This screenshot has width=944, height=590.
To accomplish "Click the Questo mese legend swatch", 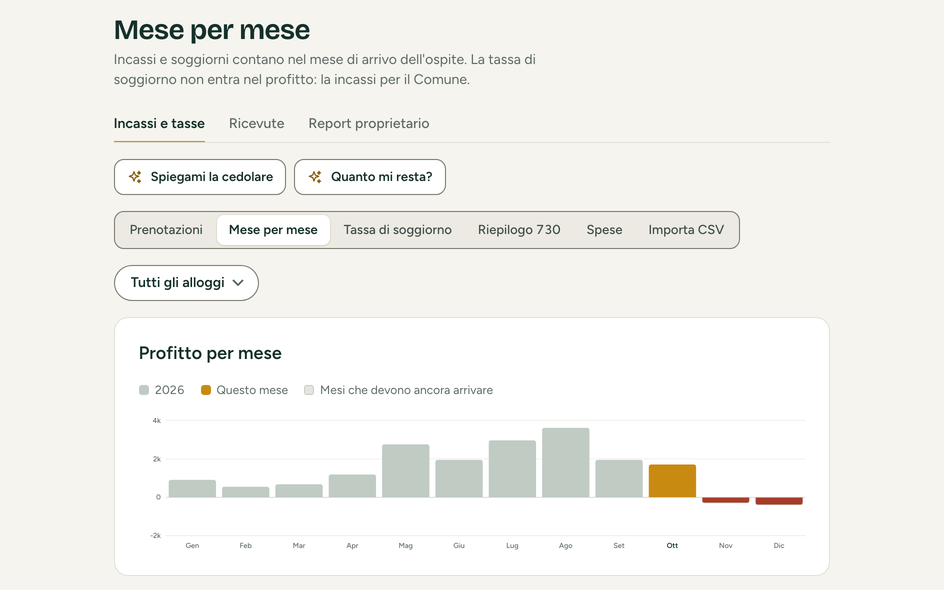I will click(x=206, y=390).
